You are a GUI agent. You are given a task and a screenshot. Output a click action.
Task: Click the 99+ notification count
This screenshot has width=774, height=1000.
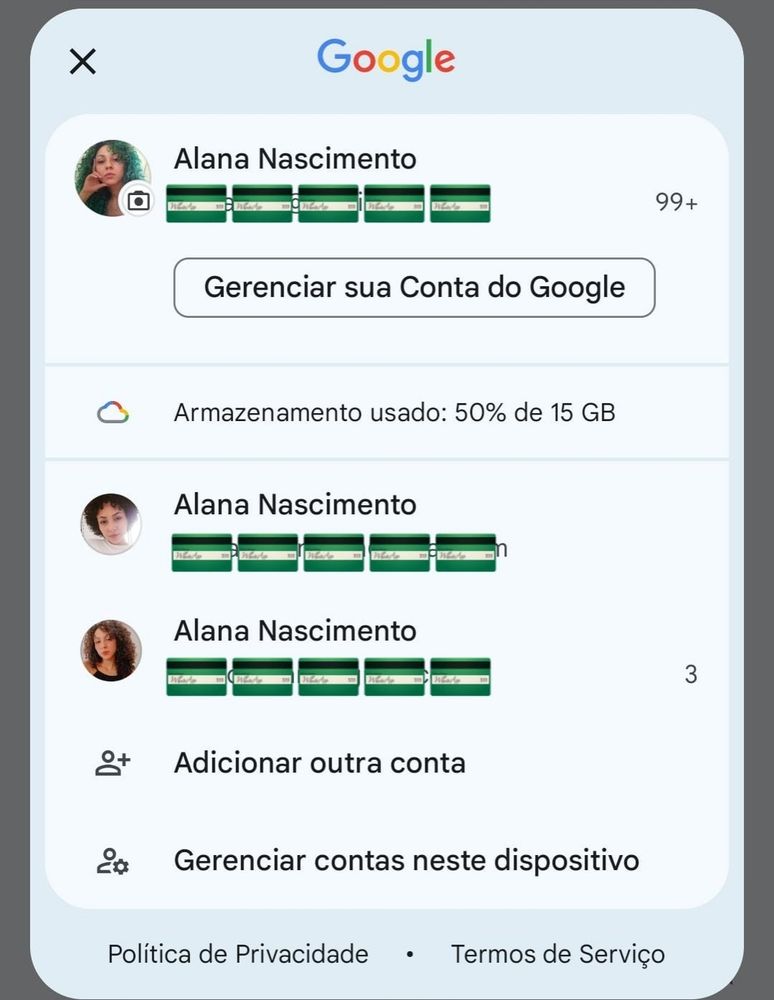[676, 203]
